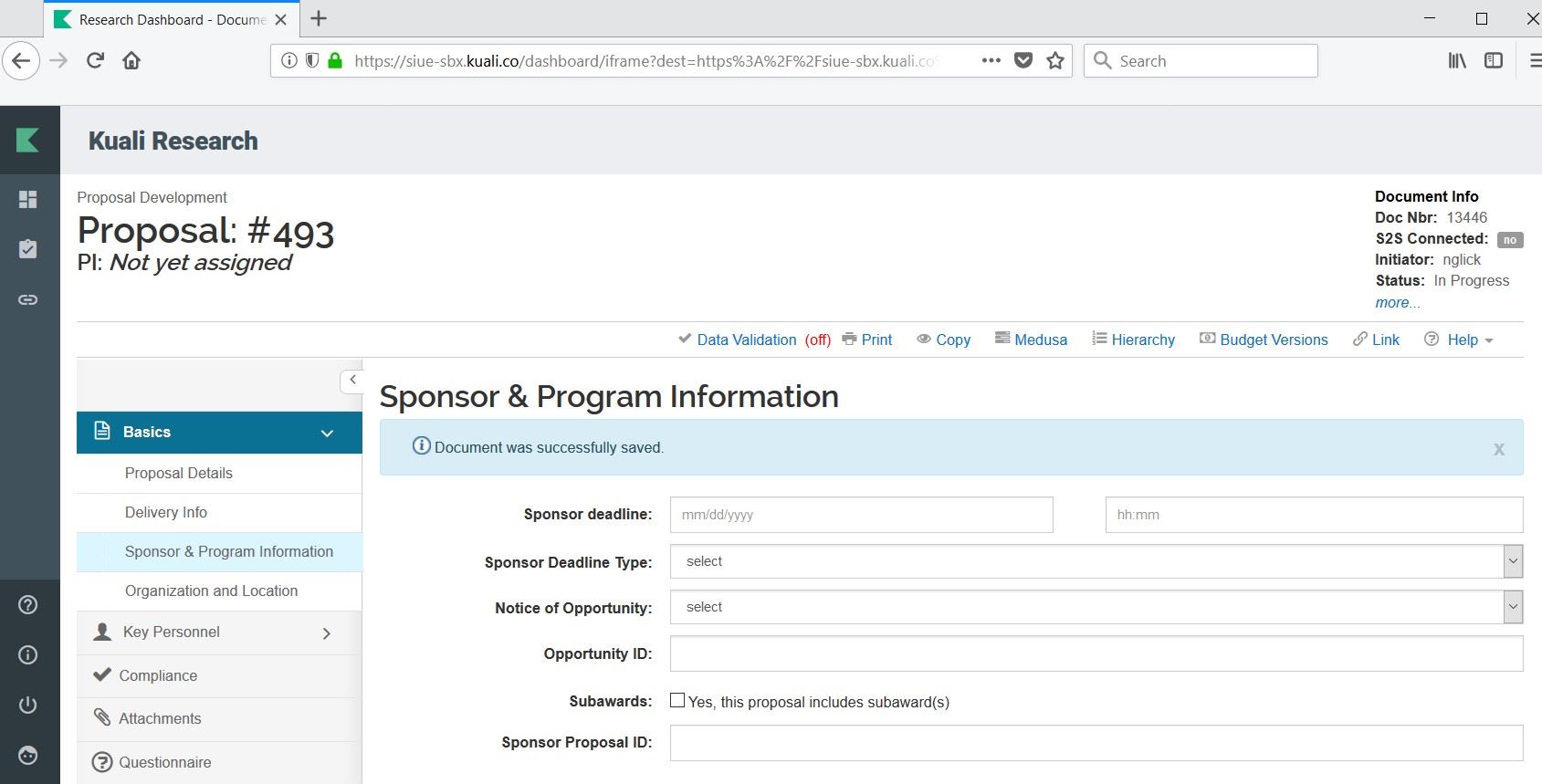Dismiss the successfully saved notification

click(1498, 449)
